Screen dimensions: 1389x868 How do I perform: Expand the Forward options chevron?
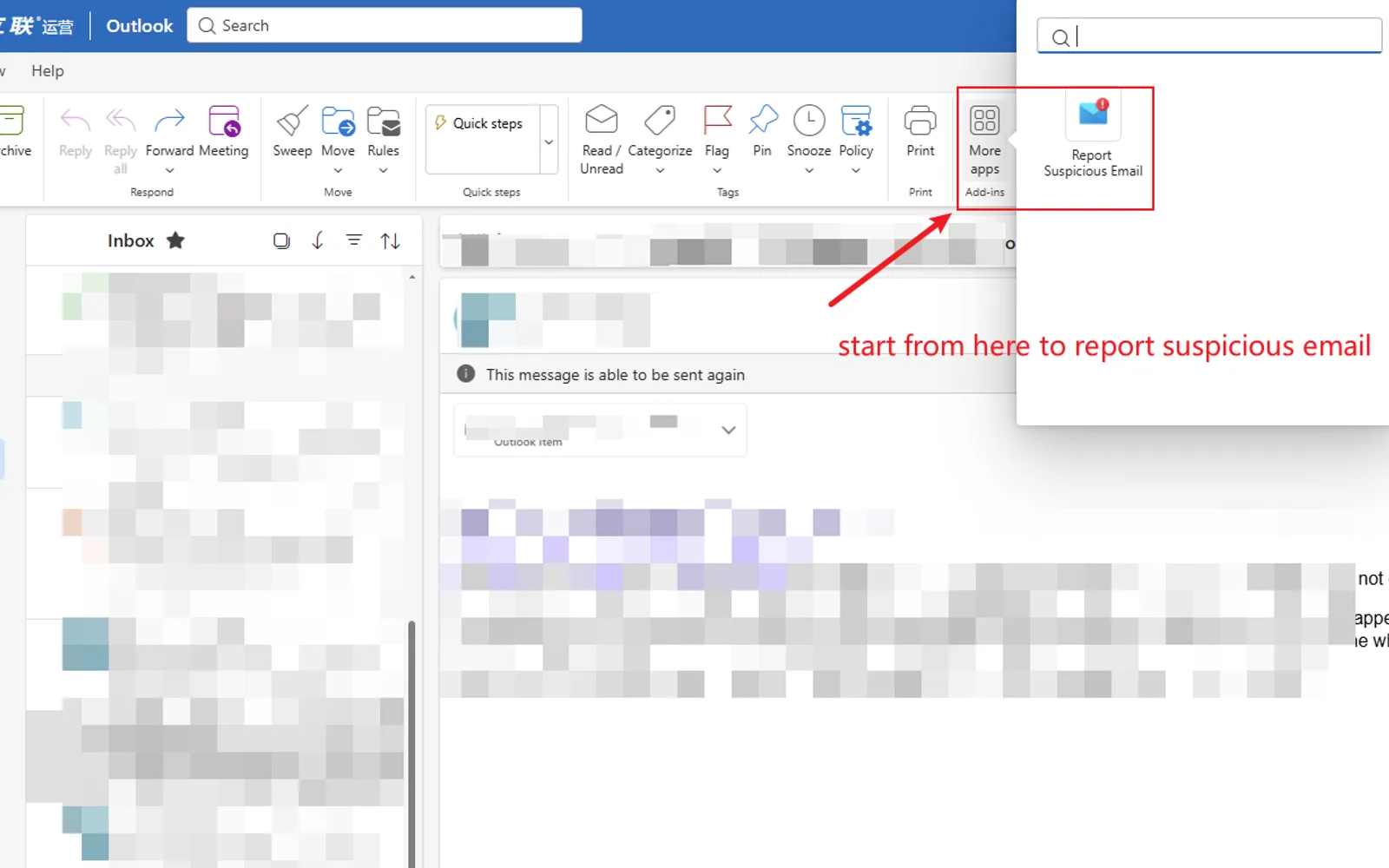pyautogui.click(x=169, y=171)
